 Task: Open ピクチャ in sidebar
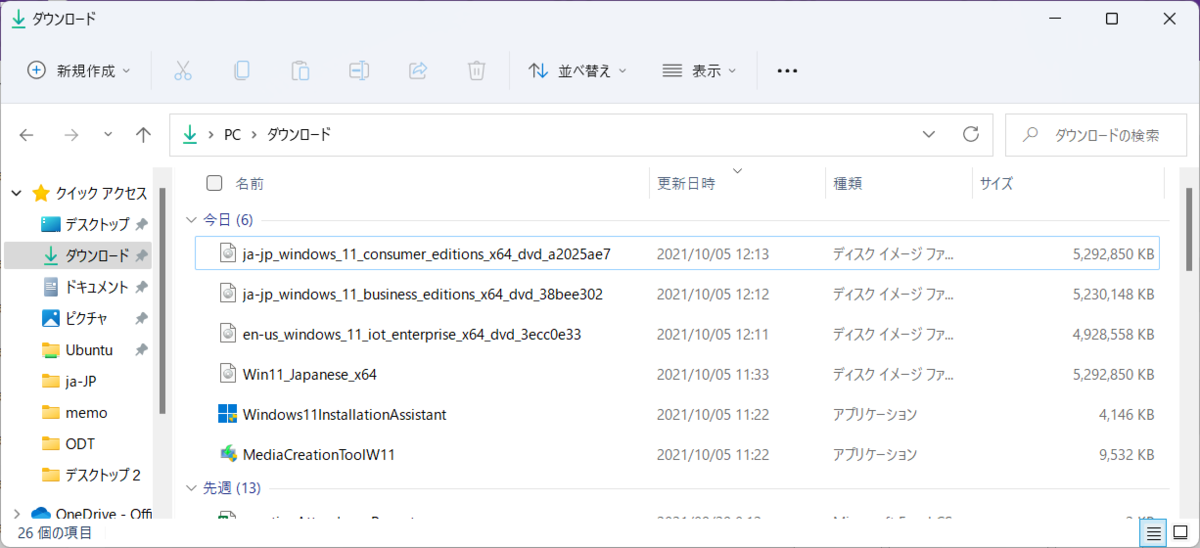click(75, 318)
